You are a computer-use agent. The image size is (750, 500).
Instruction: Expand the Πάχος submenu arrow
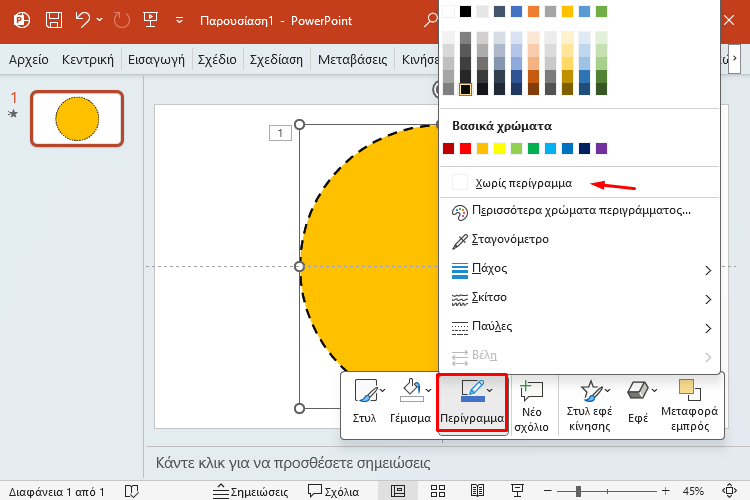708,270
